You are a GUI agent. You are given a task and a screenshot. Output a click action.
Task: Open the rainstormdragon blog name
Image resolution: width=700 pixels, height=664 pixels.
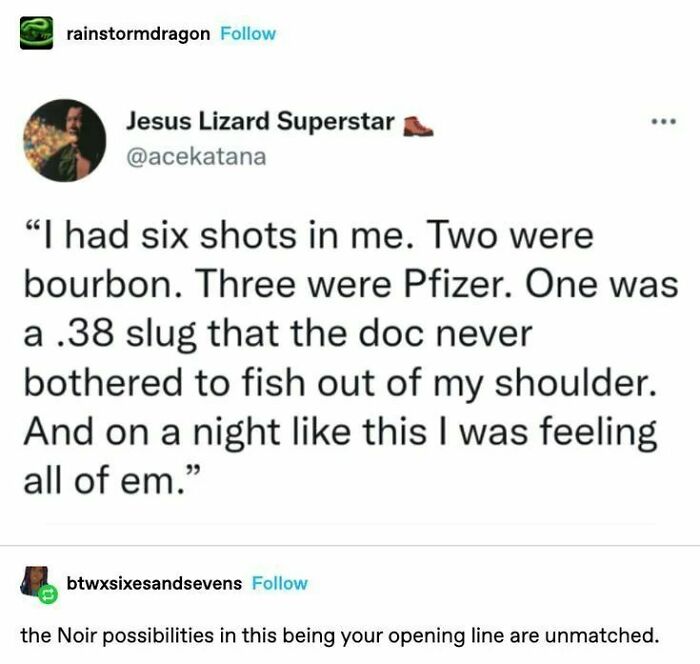coord(138,34)
